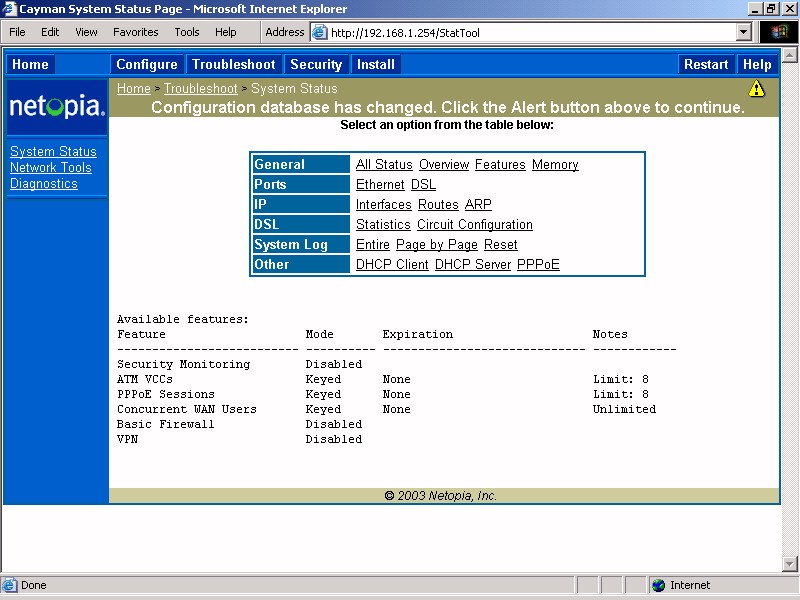Click the '© 2003 Netopia, Inc.' footer text
The width and height of the screenshot is (800, 600).
(440, 495)
